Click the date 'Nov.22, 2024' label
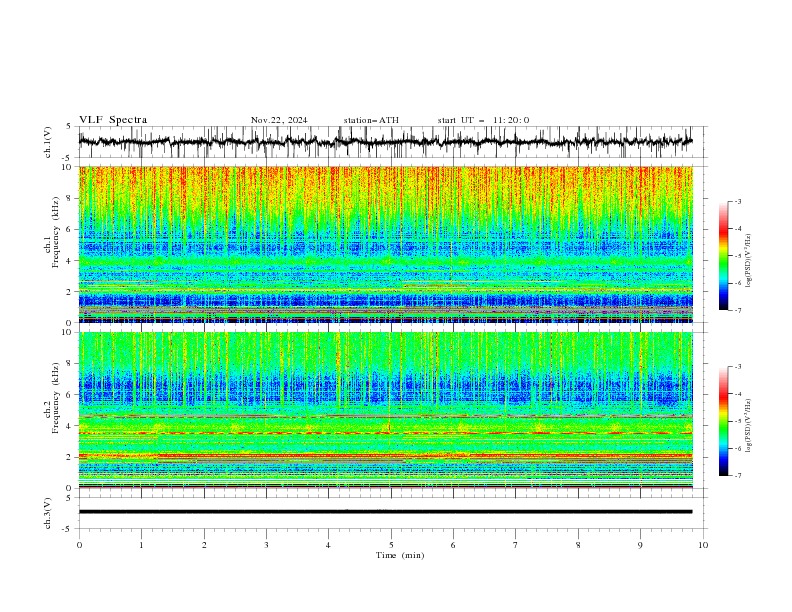The height and width of the screenshot is (612, 792). click(279, 120)
